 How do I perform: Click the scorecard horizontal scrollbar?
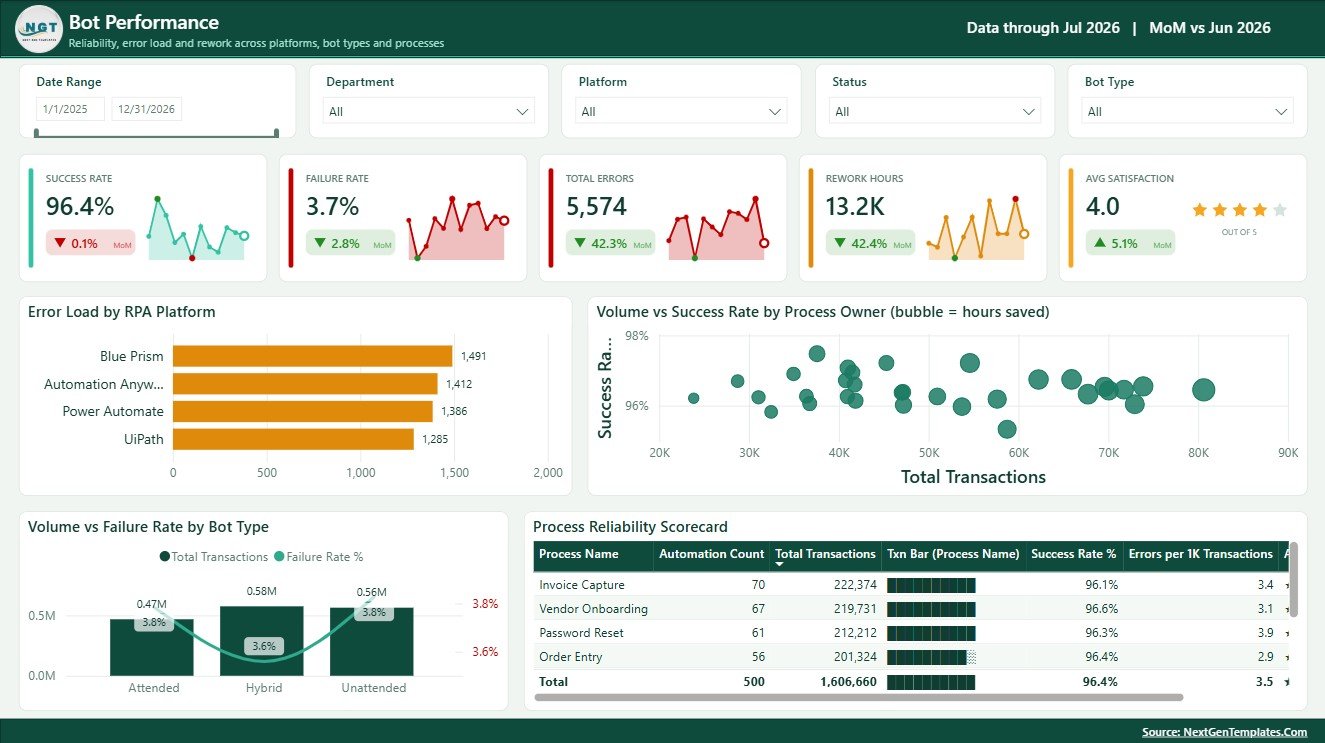point(859,697)
